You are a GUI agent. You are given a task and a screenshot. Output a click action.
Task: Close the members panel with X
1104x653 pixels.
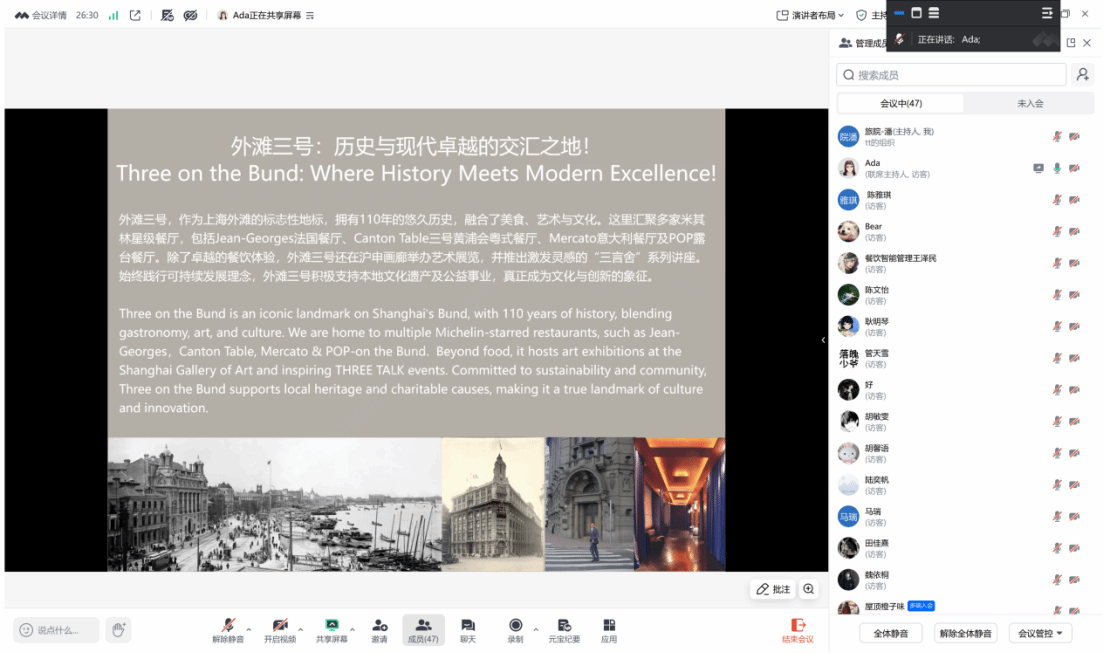1087,43
